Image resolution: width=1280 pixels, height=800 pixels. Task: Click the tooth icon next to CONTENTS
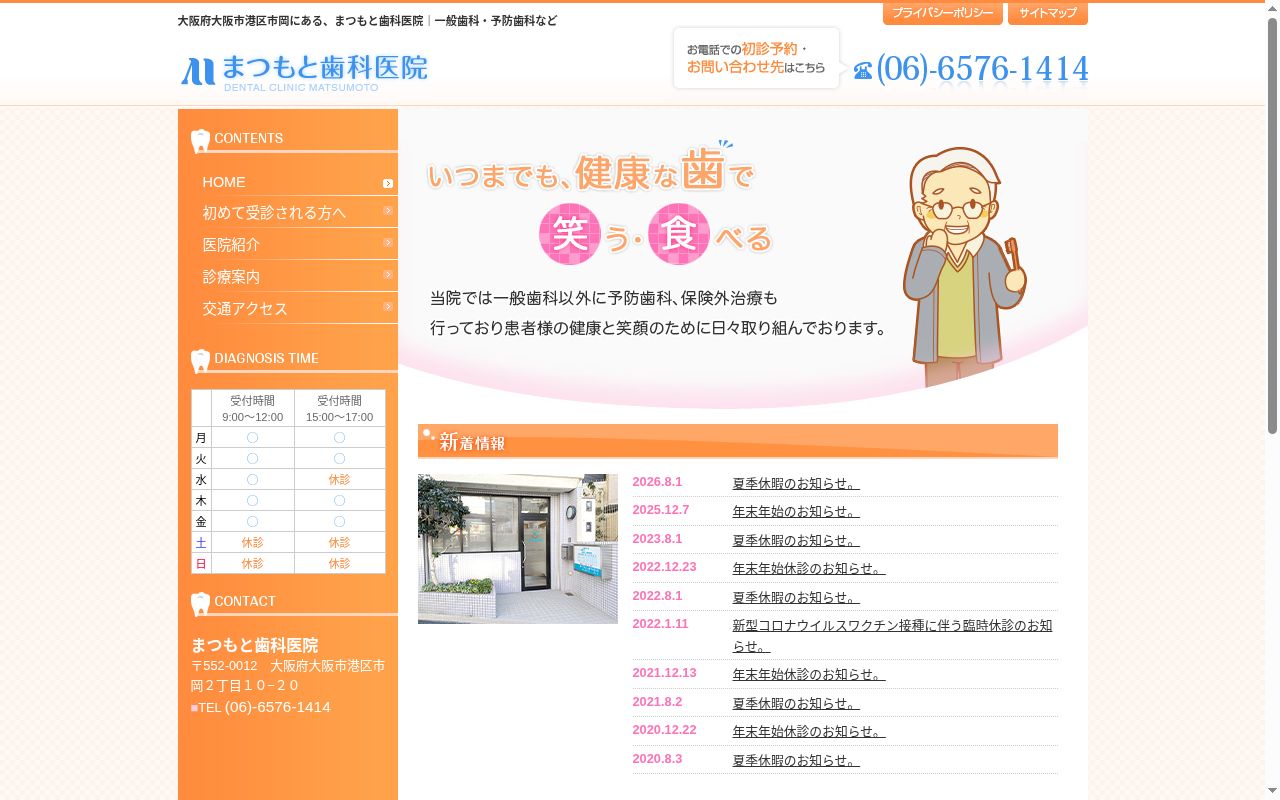[200, 140]
